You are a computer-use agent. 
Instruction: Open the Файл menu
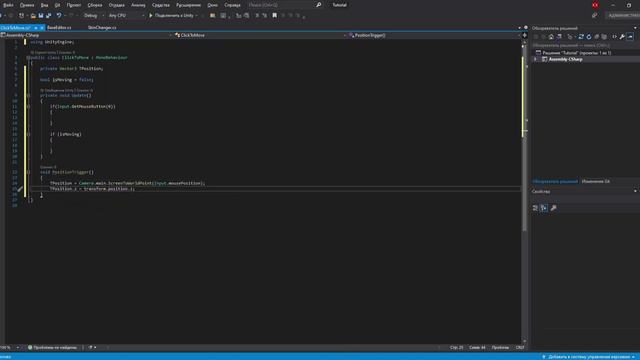click(8, 5)
